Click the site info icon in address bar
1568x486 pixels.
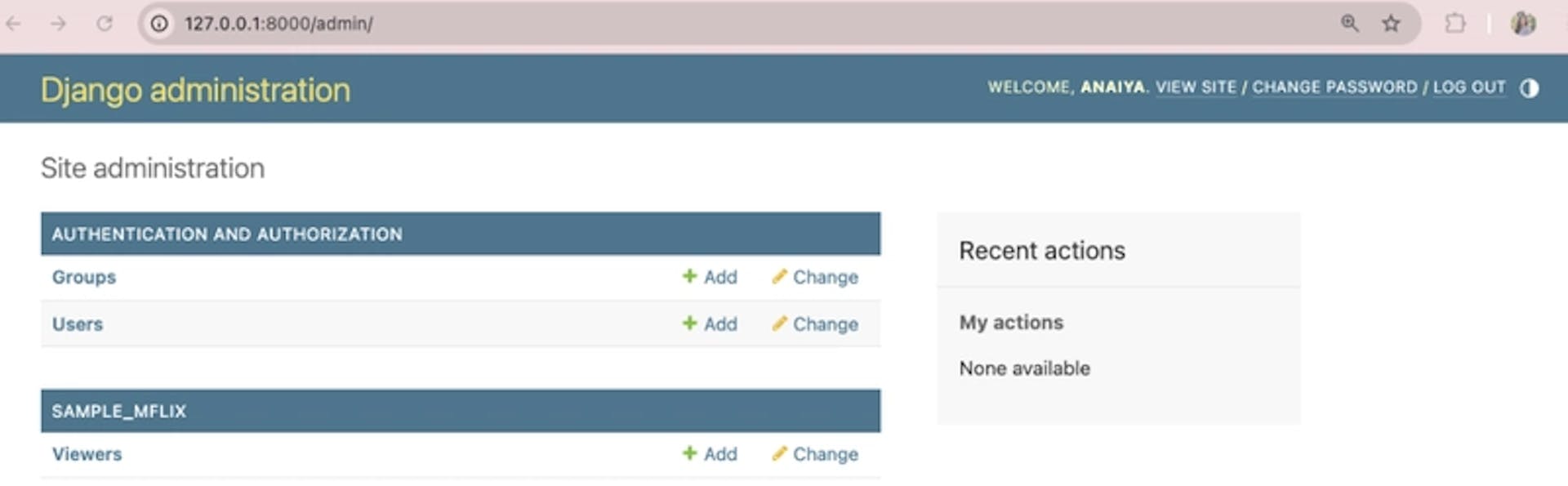pyautogui.click(x=159, y=24)
